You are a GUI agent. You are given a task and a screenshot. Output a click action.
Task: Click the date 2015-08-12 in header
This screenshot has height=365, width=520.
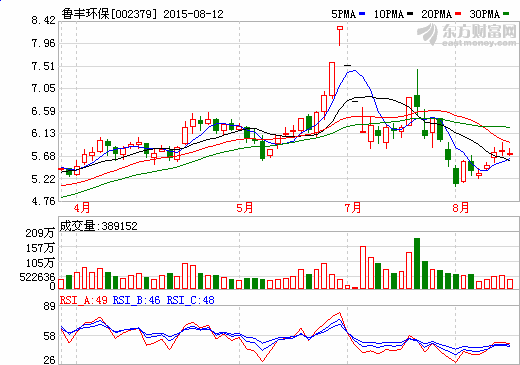193,14
